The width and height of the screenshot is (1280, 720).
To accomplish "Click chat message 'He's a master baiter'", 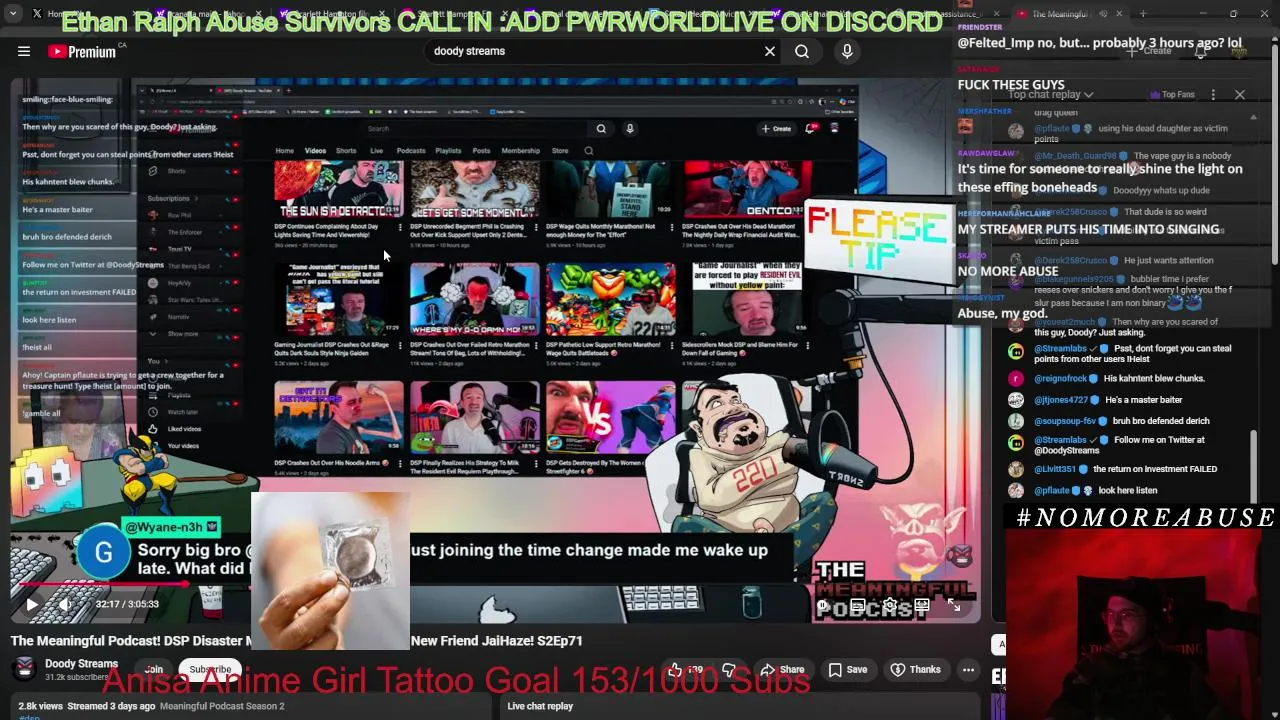I will click(1143, 400).
